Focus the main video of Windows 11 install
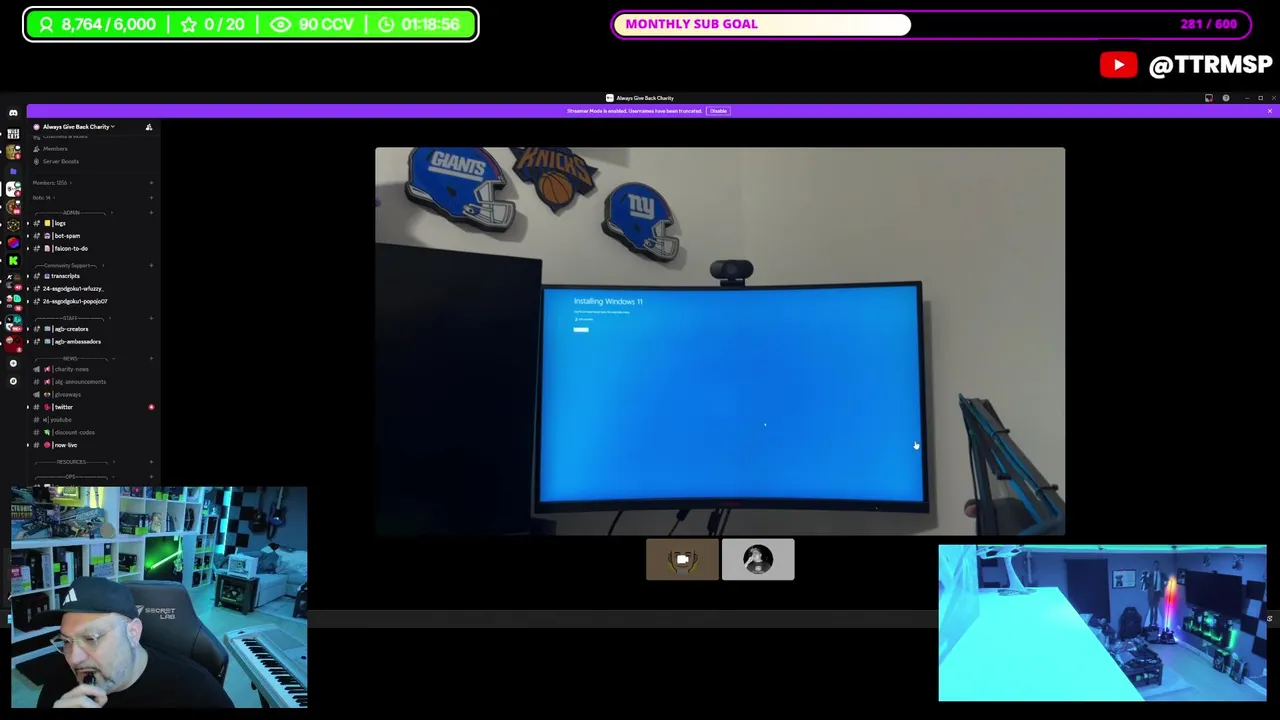 click(x=720, y=341)
